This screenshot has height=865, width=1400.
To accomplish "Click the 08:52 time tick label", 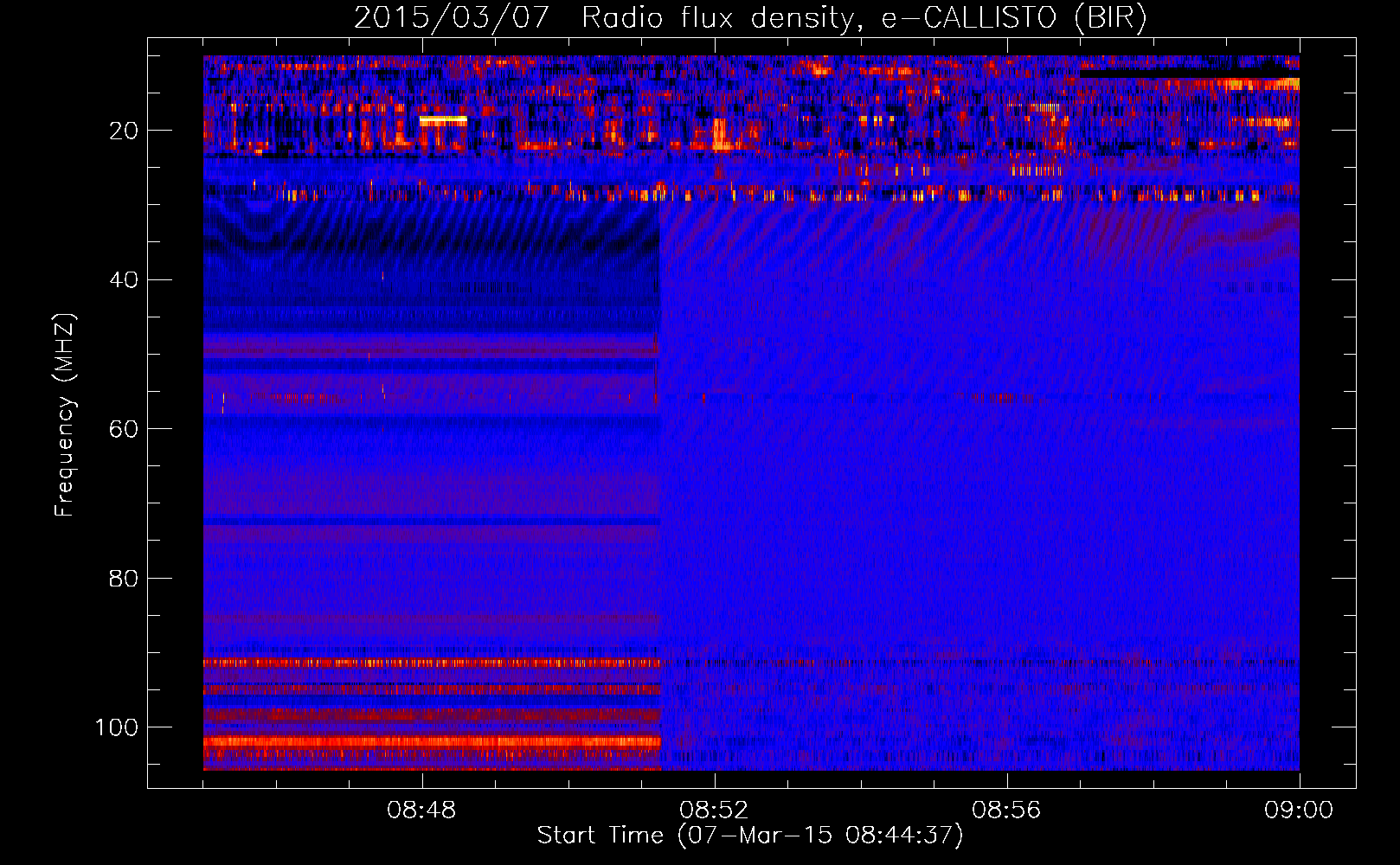I will [714, 811].
